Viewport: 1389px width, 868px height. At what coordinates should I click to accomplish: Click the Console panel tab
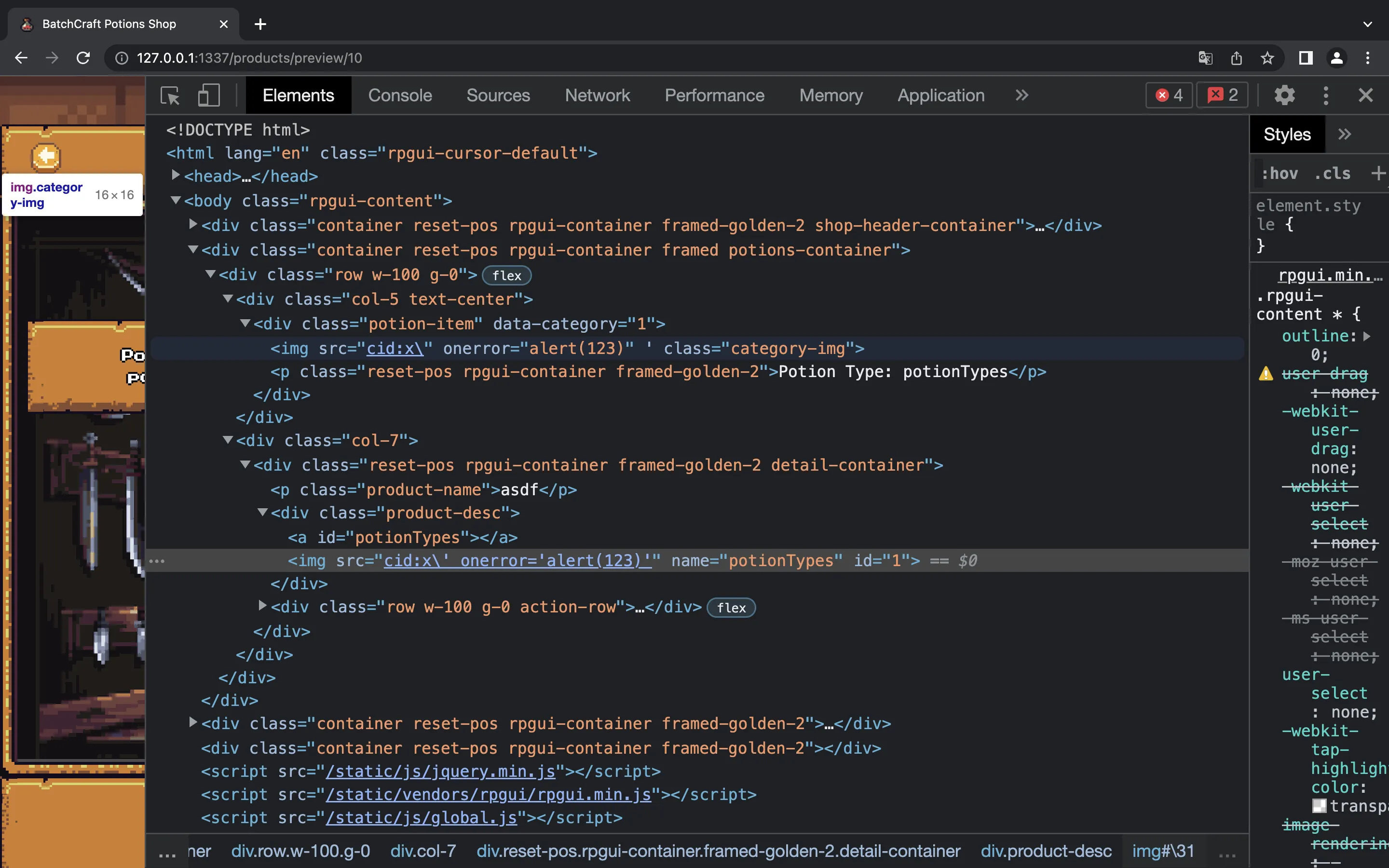point(400,95)
